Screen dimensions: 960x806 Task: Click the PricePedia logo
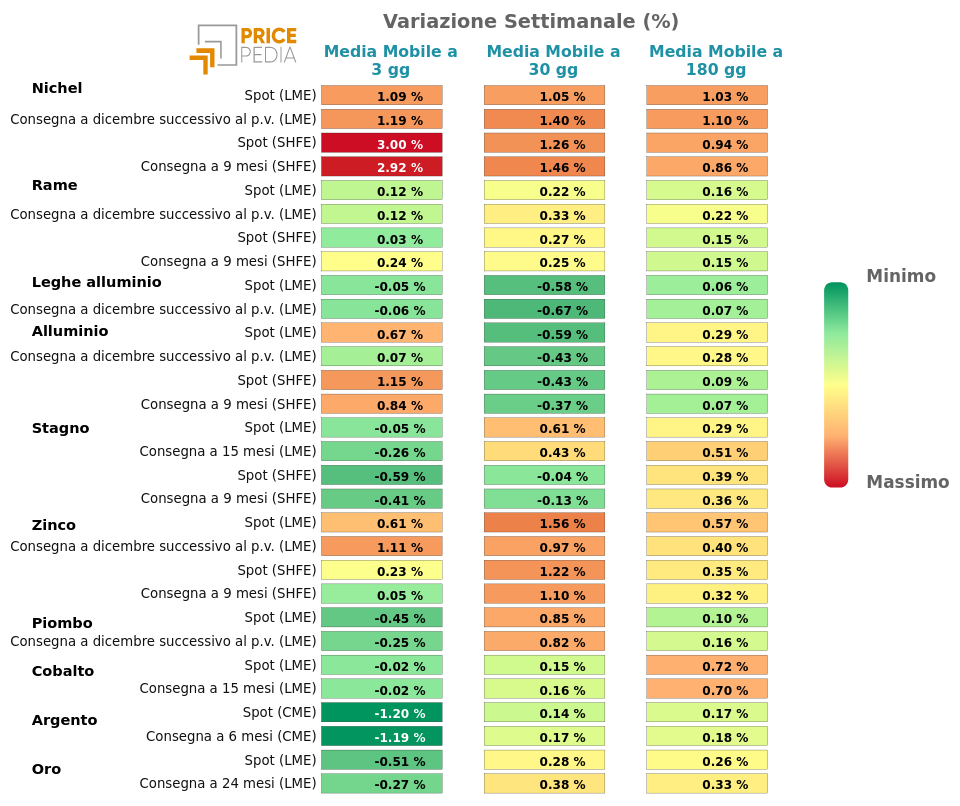click(244, 49)
